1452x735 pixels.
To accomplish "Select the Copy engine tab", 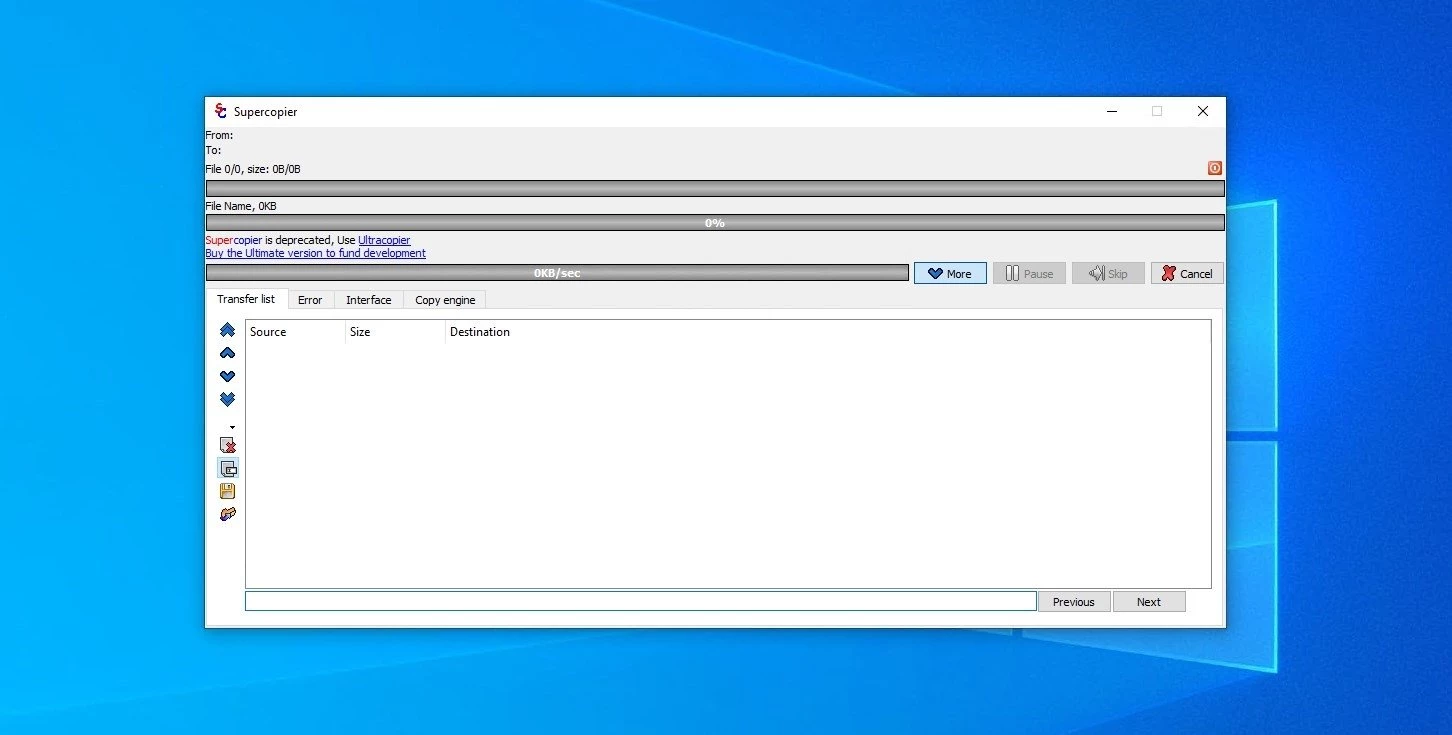I will [445, 300].
